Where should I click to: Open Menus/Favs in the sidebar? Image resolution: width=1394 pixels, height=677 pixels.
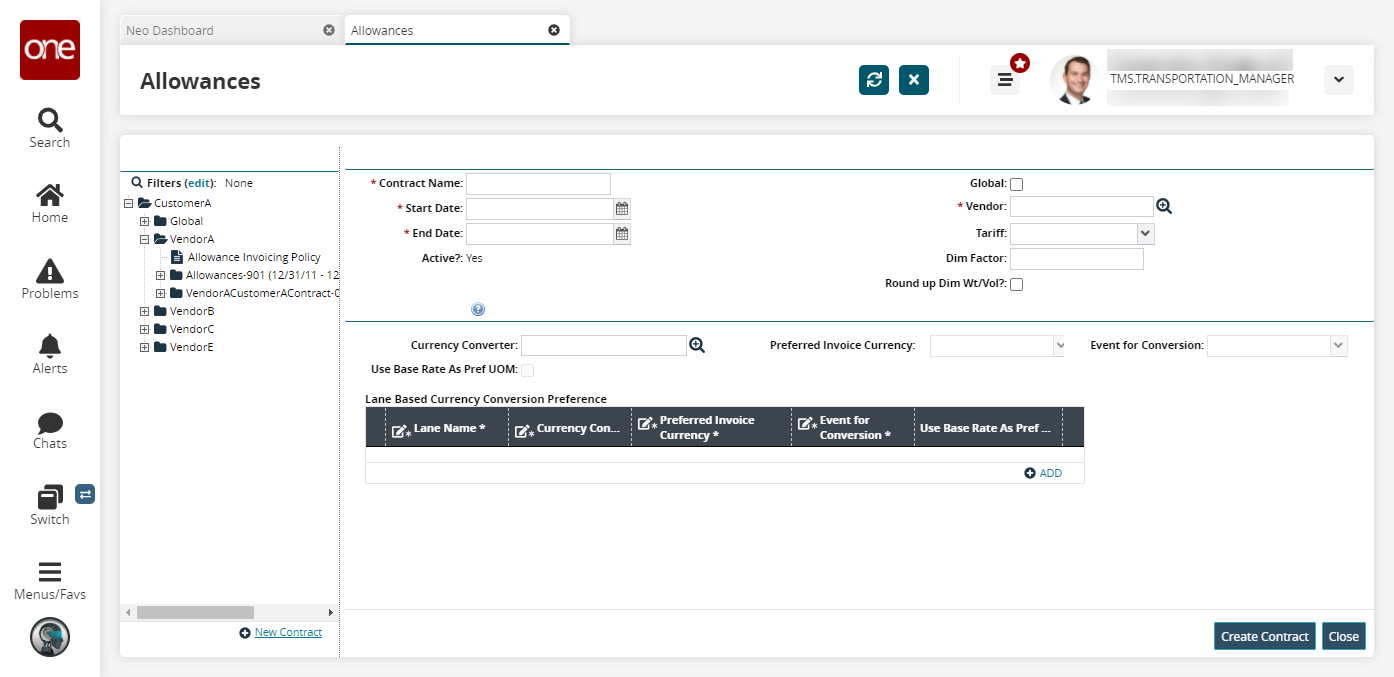[x=49, y=580]
